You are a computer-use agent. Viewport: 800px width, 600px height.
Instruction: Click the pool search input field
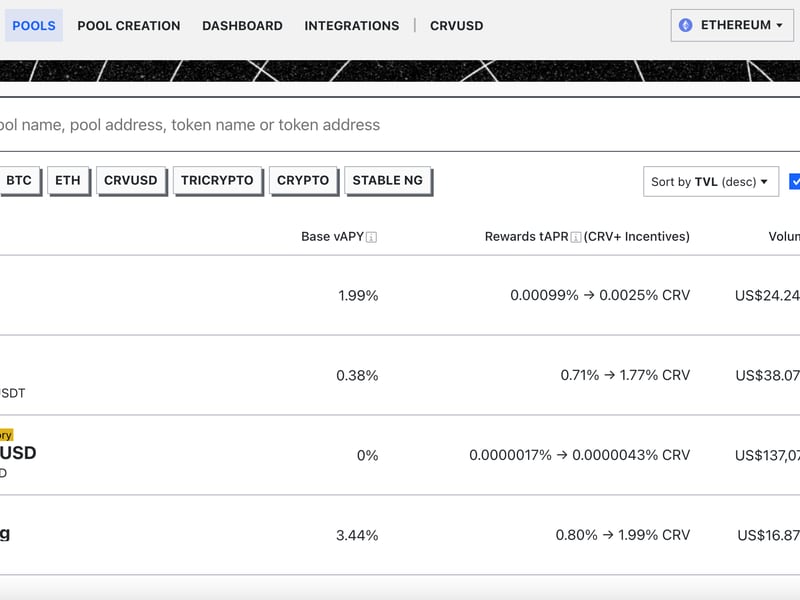click(x=400, y=125)
